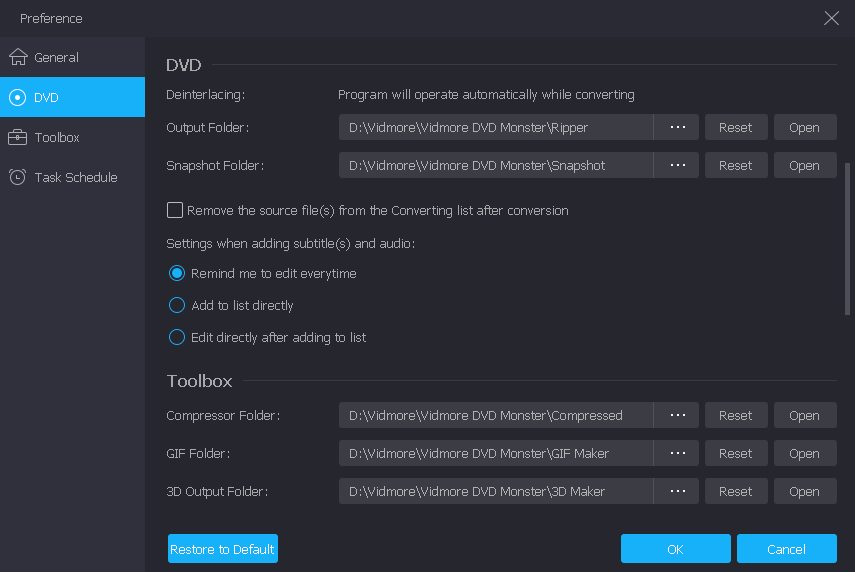Browse for Compressor Folder with ellipsis button

(x=677, y=415)
